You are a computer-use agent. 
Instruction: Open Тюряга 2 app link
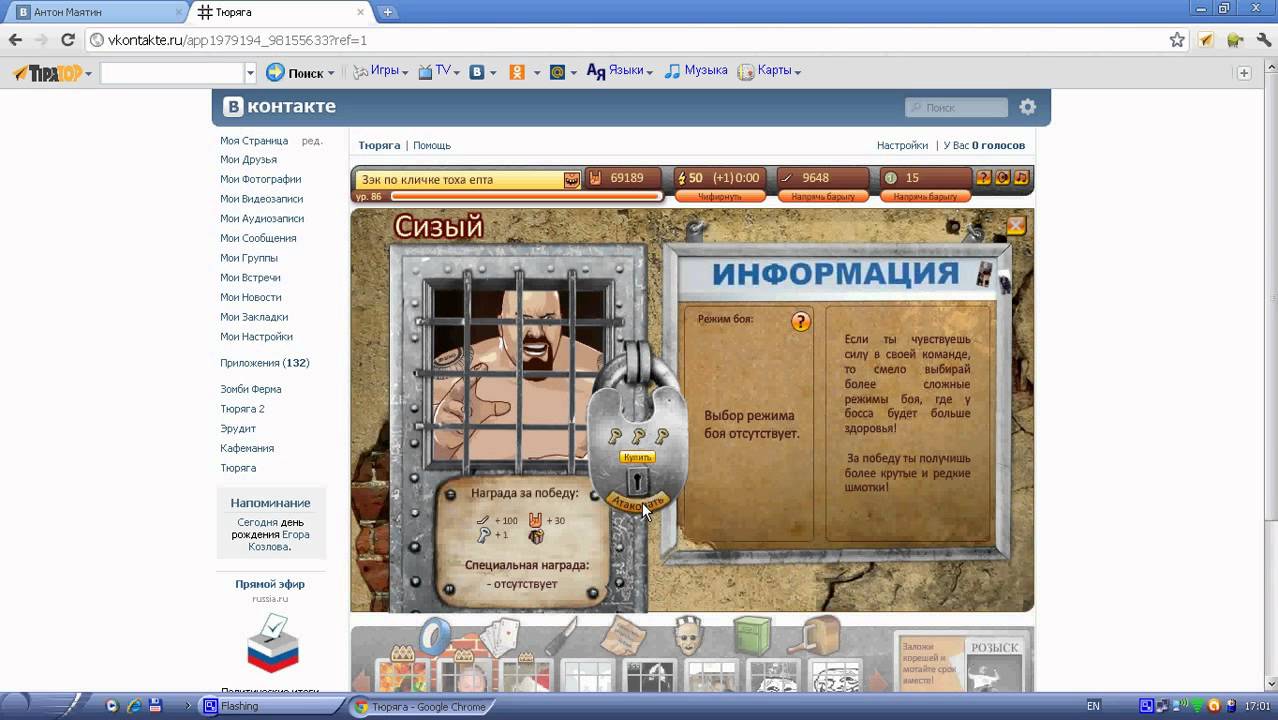click(x=242, y=409)
